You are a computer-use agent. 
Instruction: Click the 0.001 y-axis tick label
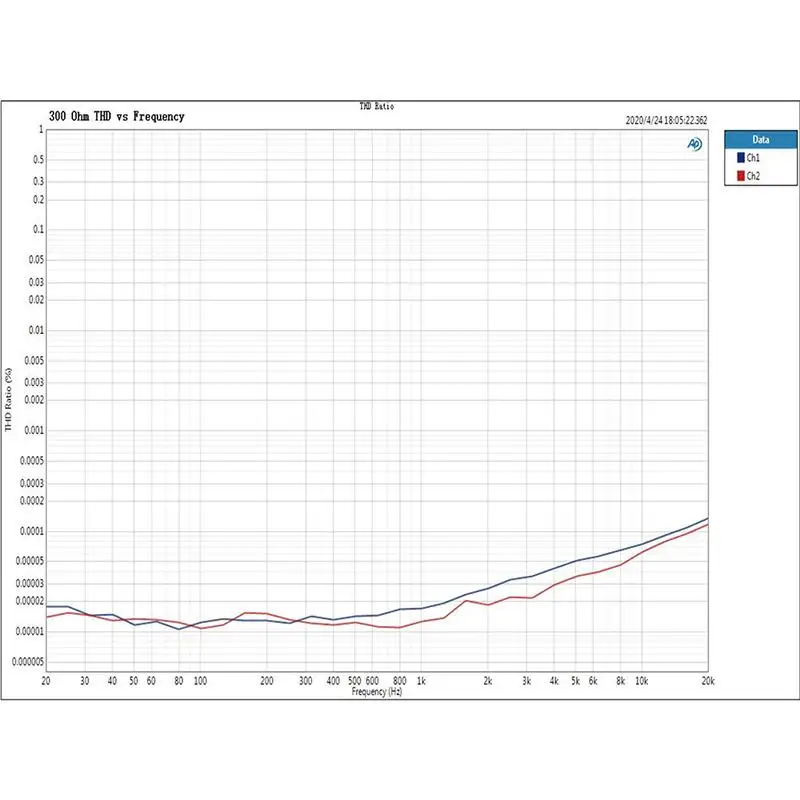pos(34,430)
